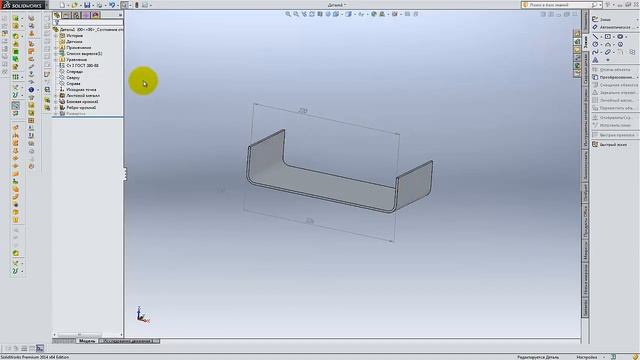Open the Исследование движения 1 tab
This screenshot has height=360, width=640.
129,341
